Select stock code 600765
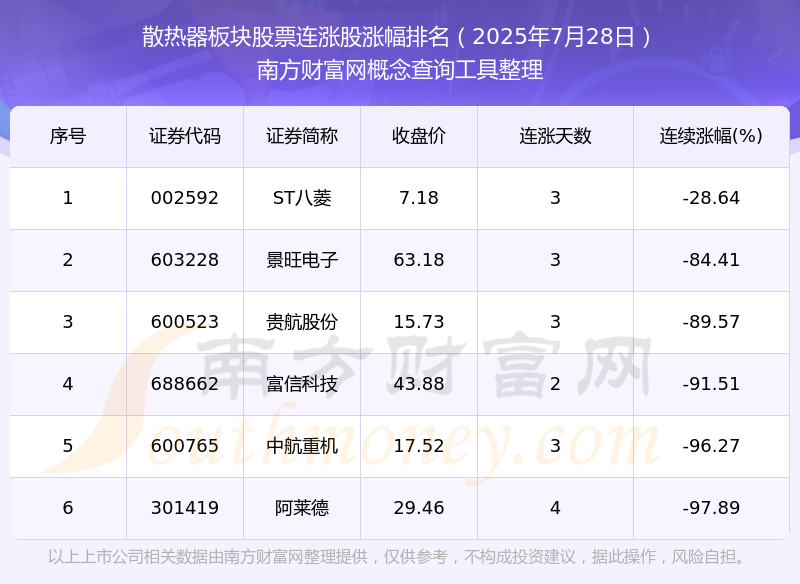This screenshot has width=800, height=584. click(x=185, y=446)
